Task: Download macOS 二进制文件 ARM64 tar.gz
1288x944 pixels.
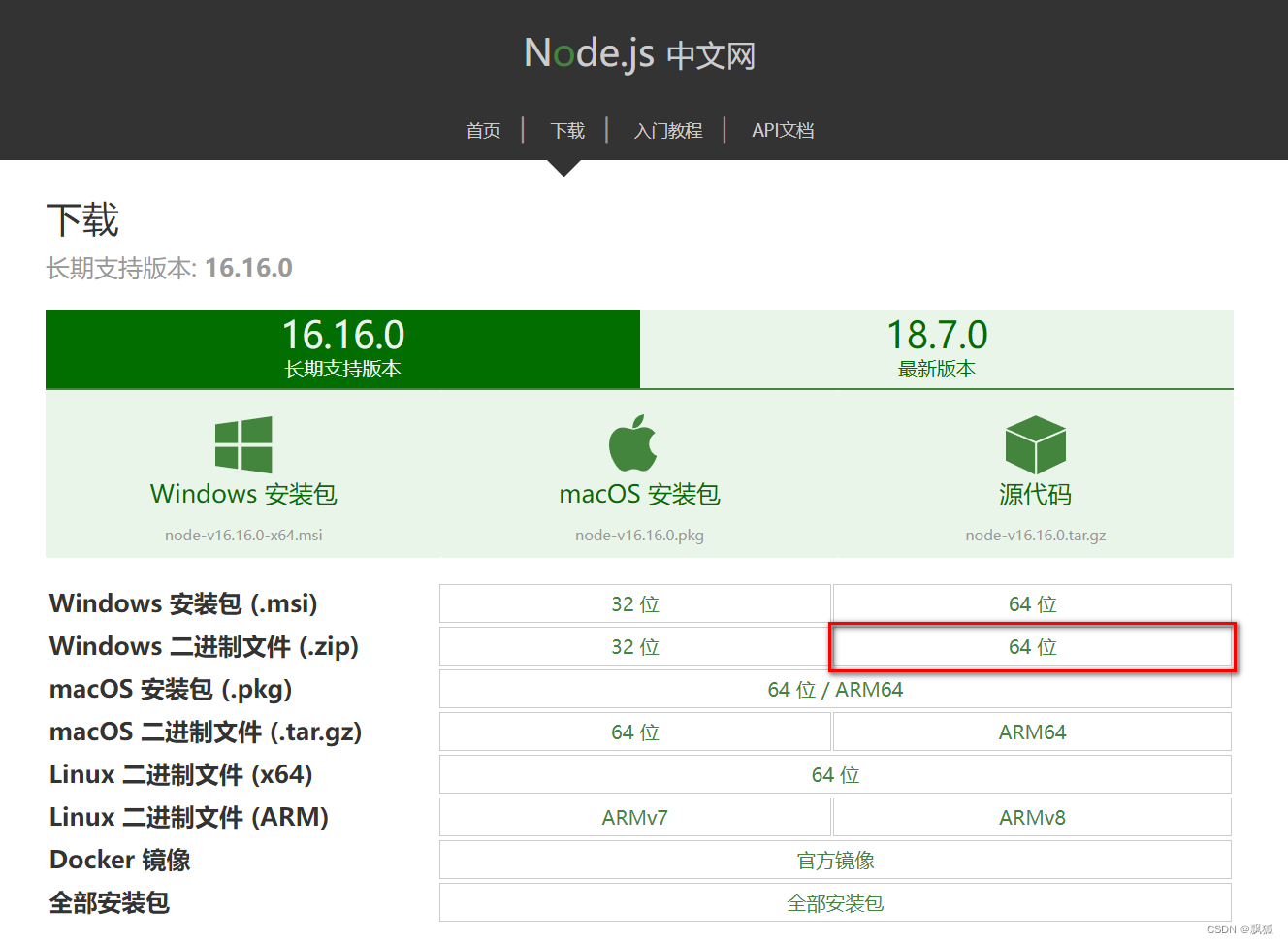Action: click(1031, 732)
